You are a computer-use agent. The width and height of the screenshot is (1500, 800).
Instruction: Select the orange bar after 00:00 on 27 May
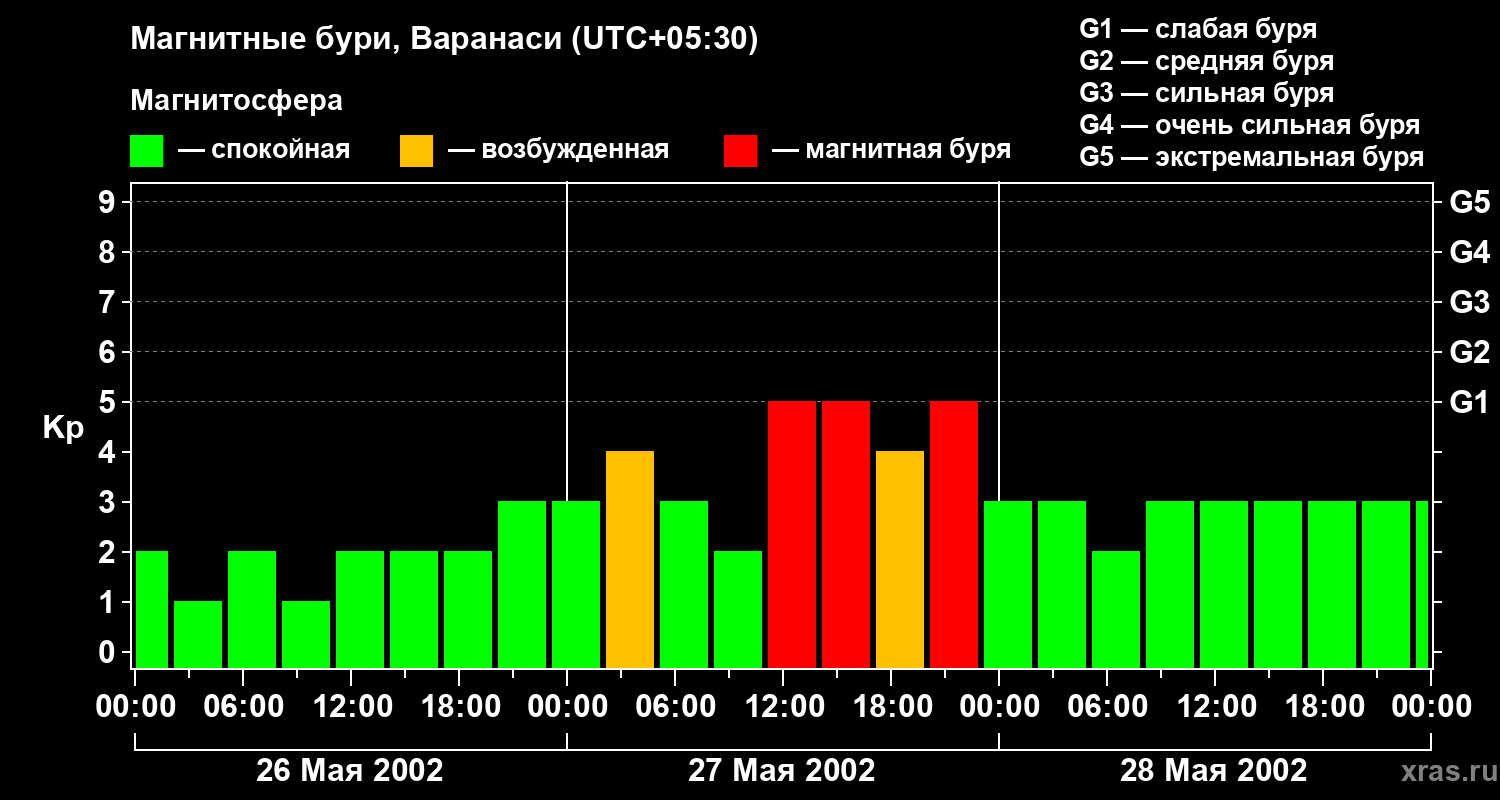point(630,560)
